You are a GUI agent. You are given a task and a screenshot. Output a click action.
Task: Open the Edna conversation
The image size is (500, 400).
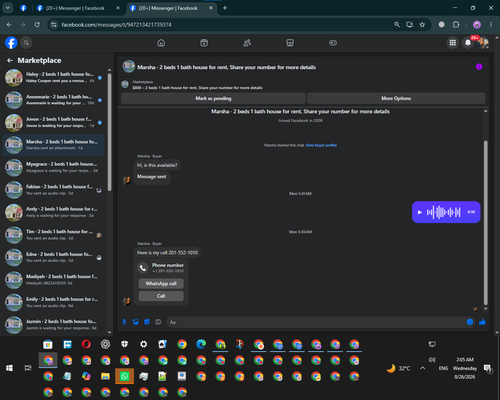tap(53, 257)
